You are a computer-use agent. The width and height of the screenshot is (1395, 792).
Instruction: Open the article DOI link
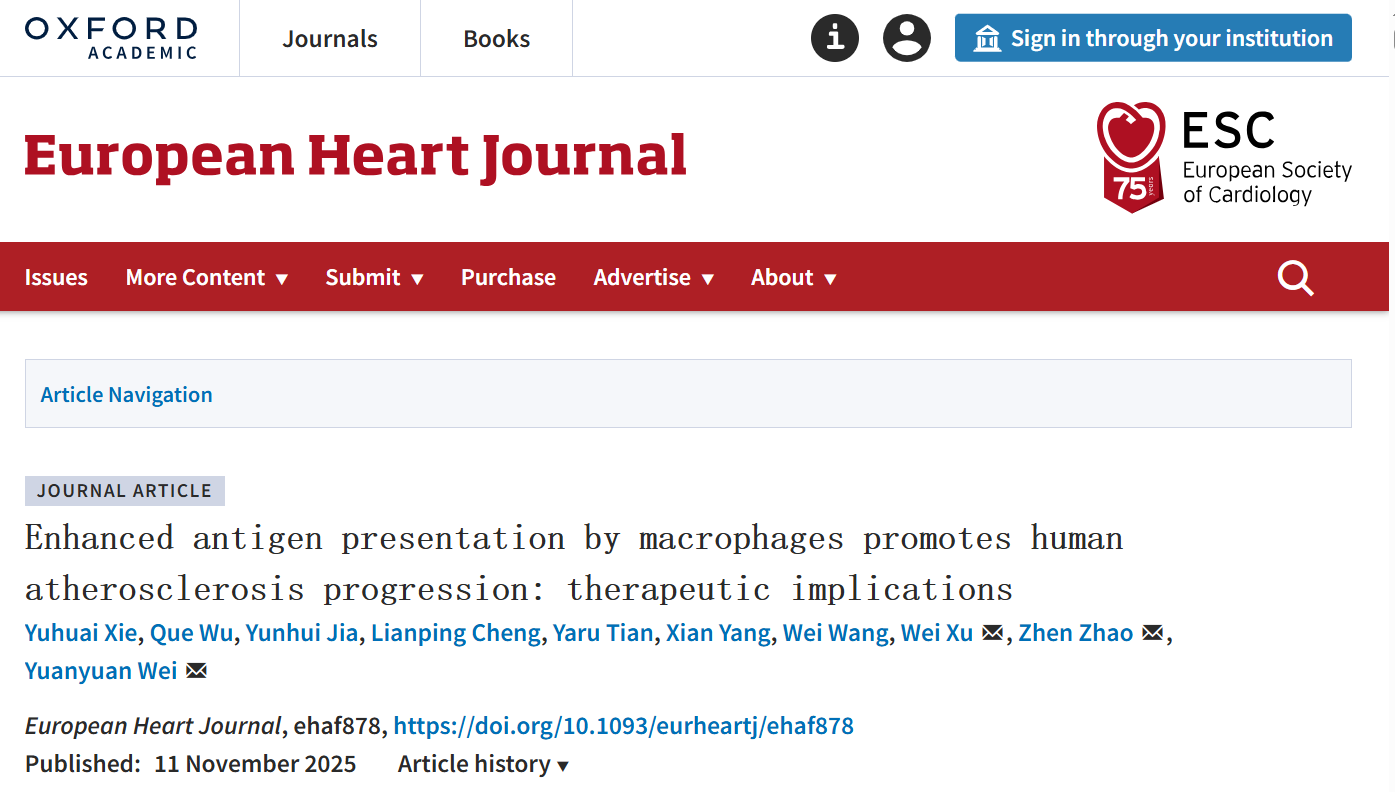coord(623,726)
